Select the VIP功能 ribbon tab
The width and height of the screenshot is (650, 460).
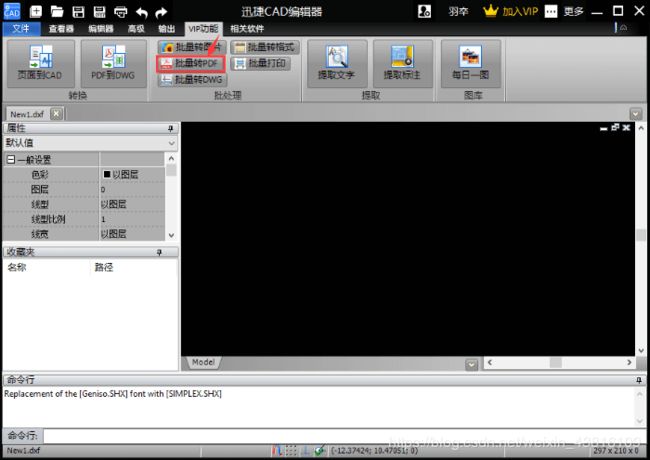[204, 29]
